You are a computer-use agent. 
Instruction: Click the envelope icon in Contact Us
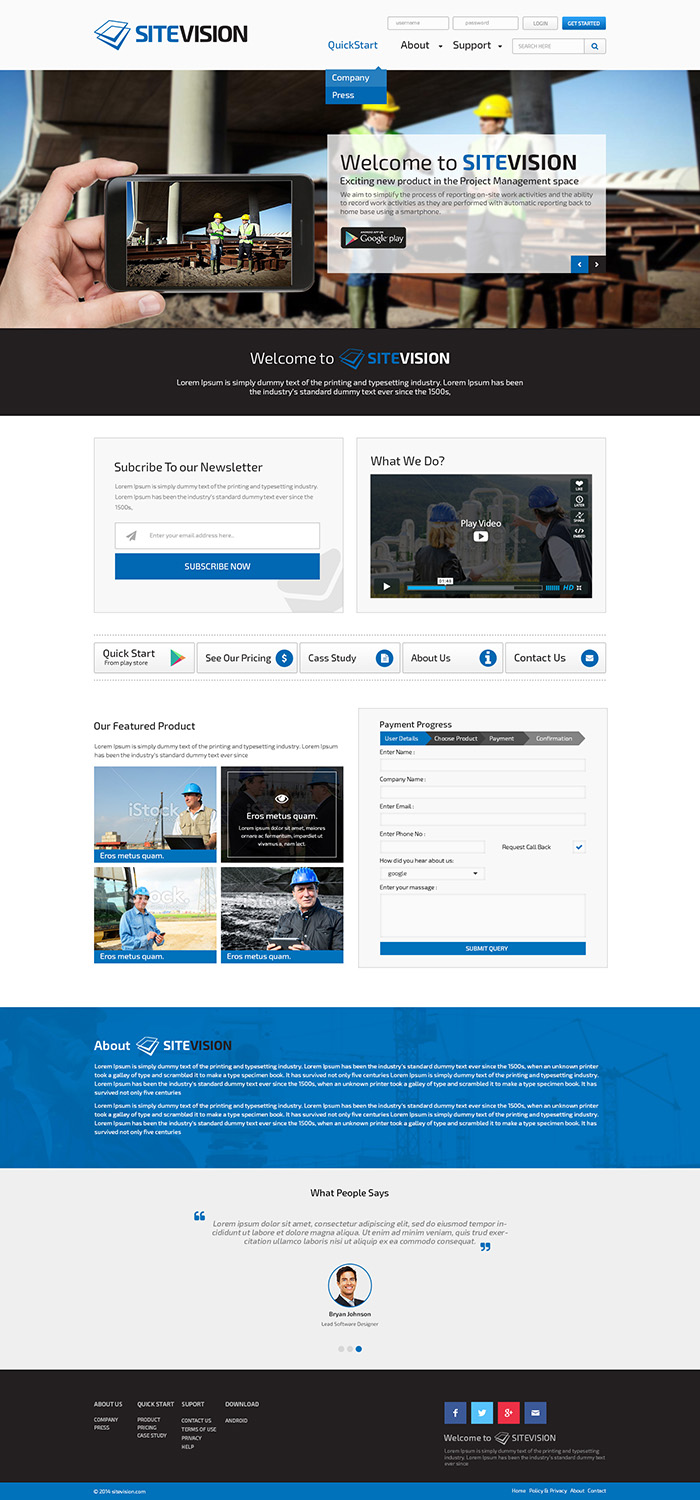pyautogui.click(x=589, y=658)
